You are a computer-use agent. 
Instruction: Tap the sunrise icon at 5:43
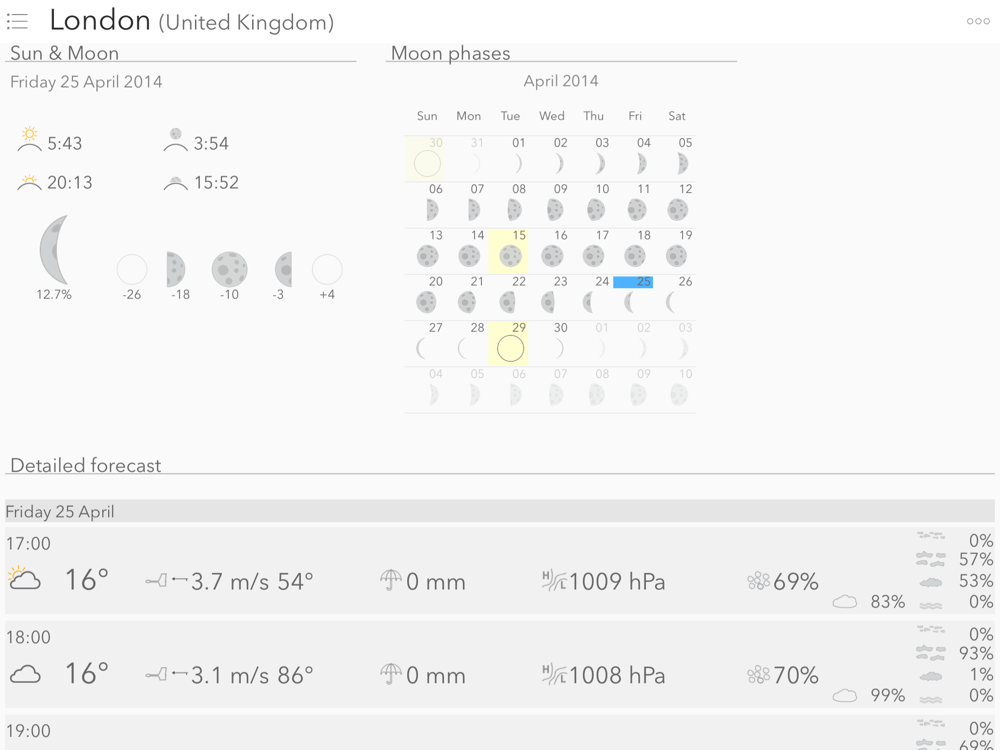[30, 140]
